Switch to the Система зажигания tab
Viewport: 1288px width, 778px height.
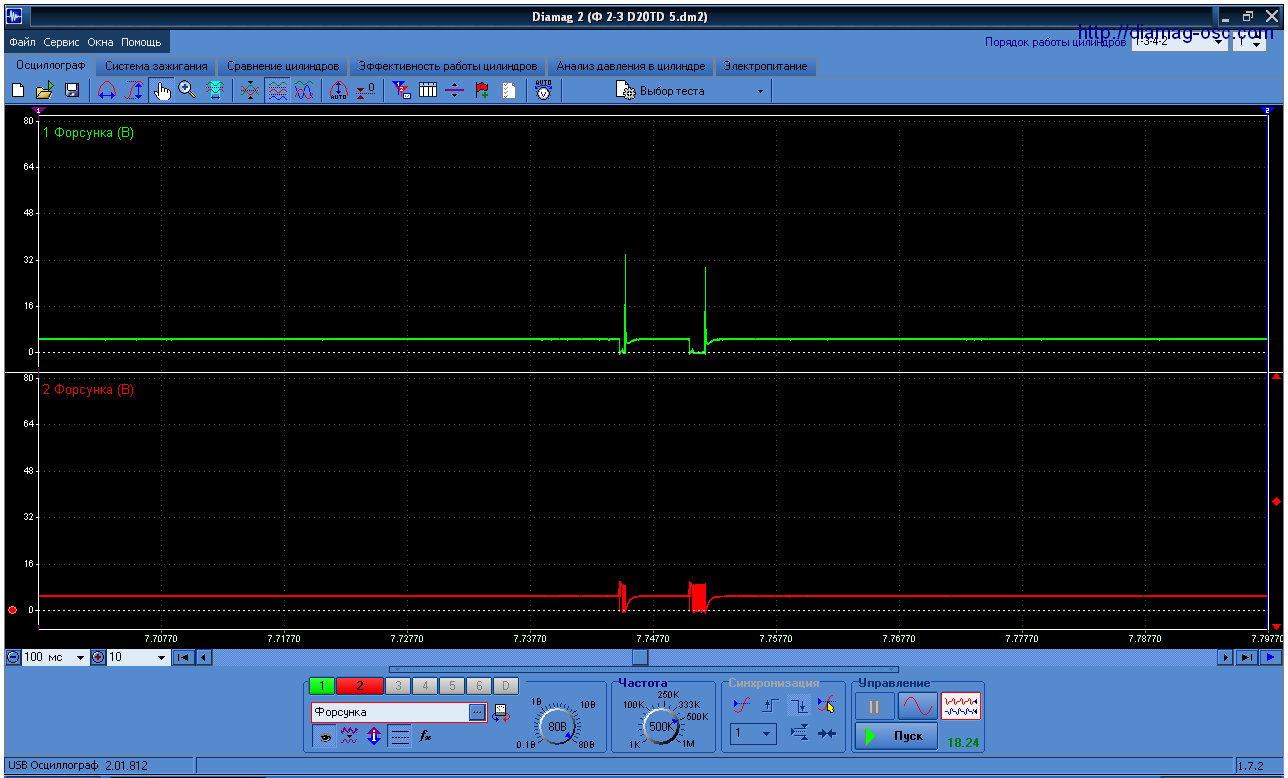pyautogui.click(x=157, y=66)
